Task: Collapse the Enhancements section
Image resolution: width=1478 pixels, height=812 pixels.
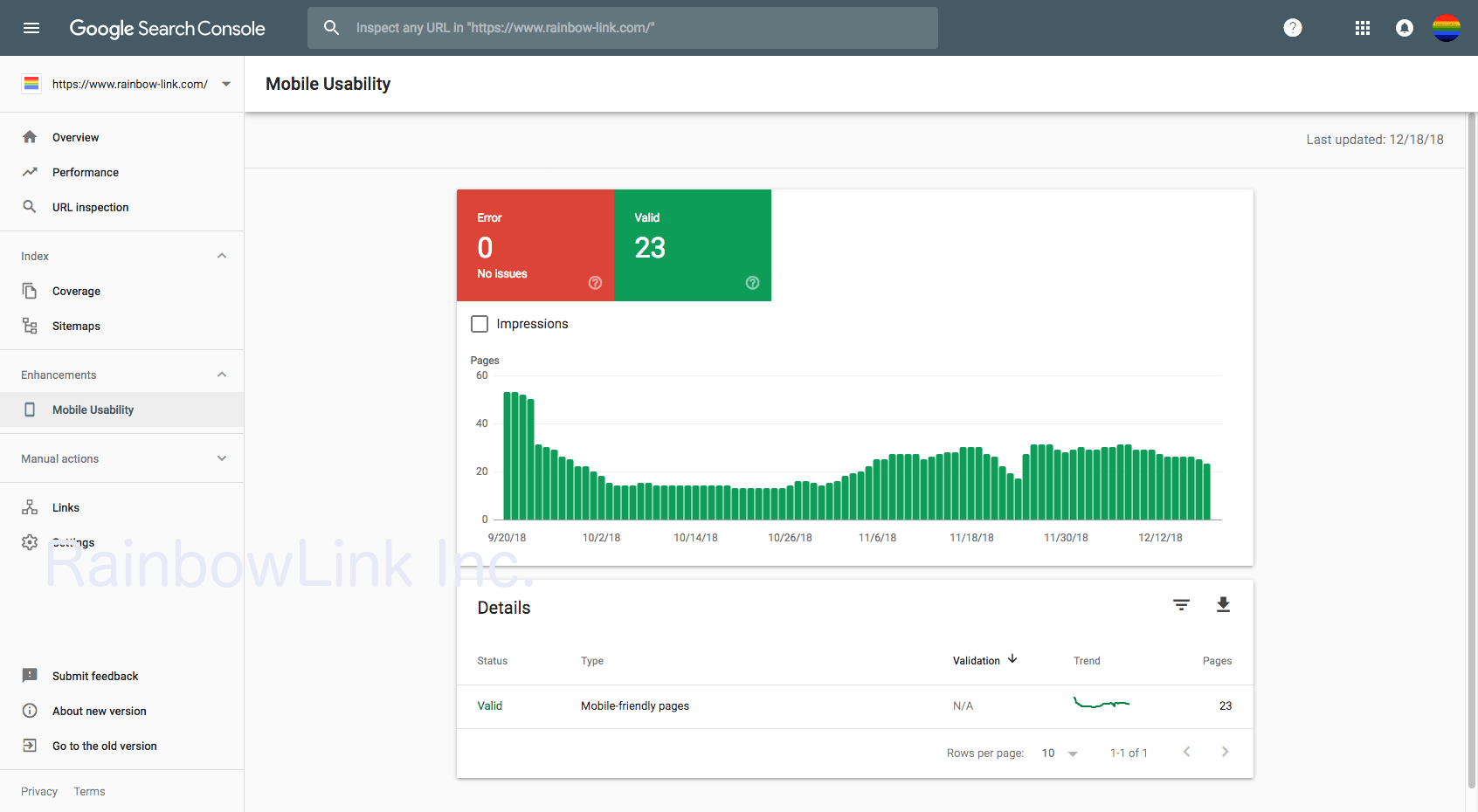Action: coord(222,375)
